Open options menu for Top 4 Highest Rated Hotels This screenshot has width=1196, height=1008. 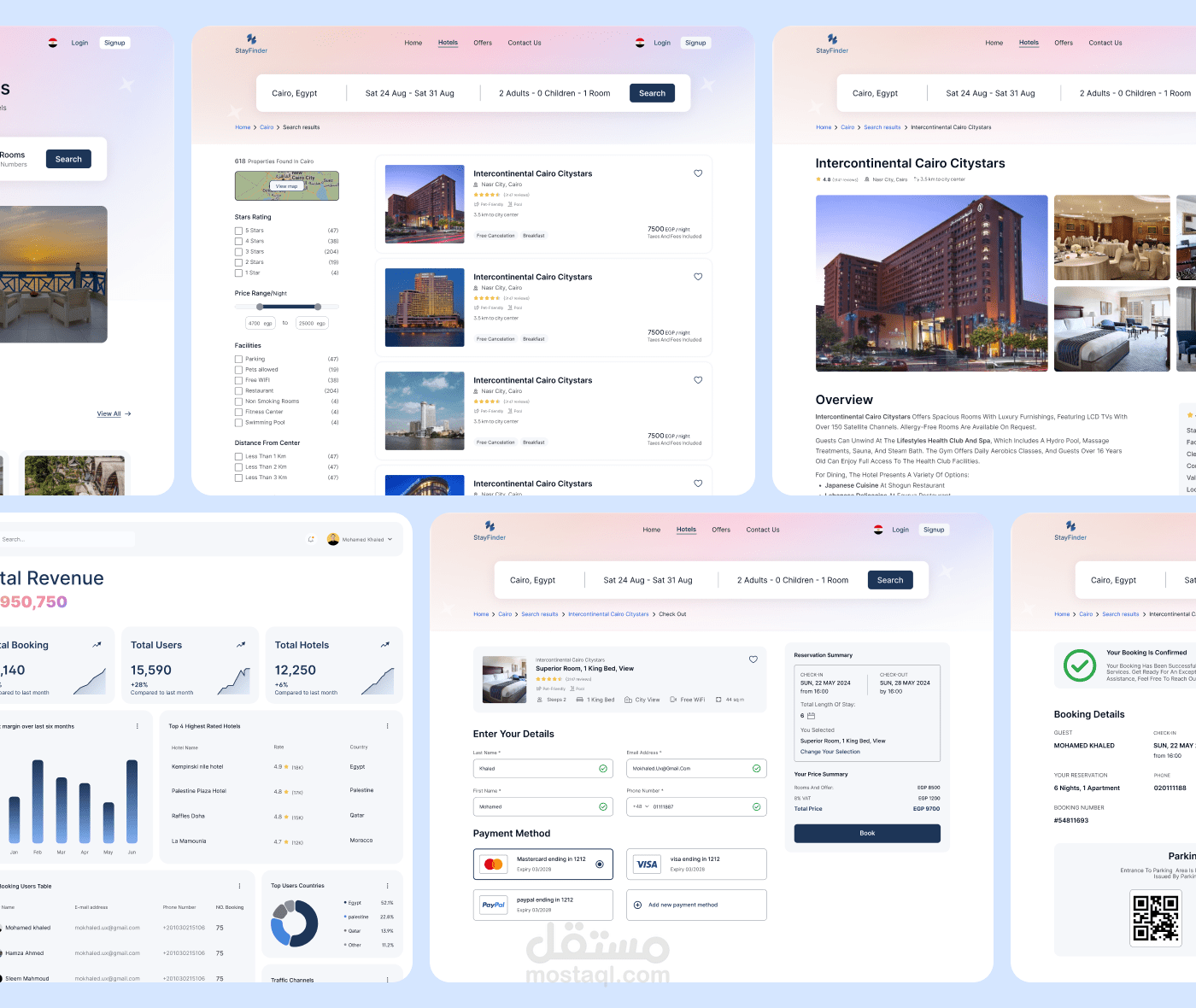(x=387, y=726)
